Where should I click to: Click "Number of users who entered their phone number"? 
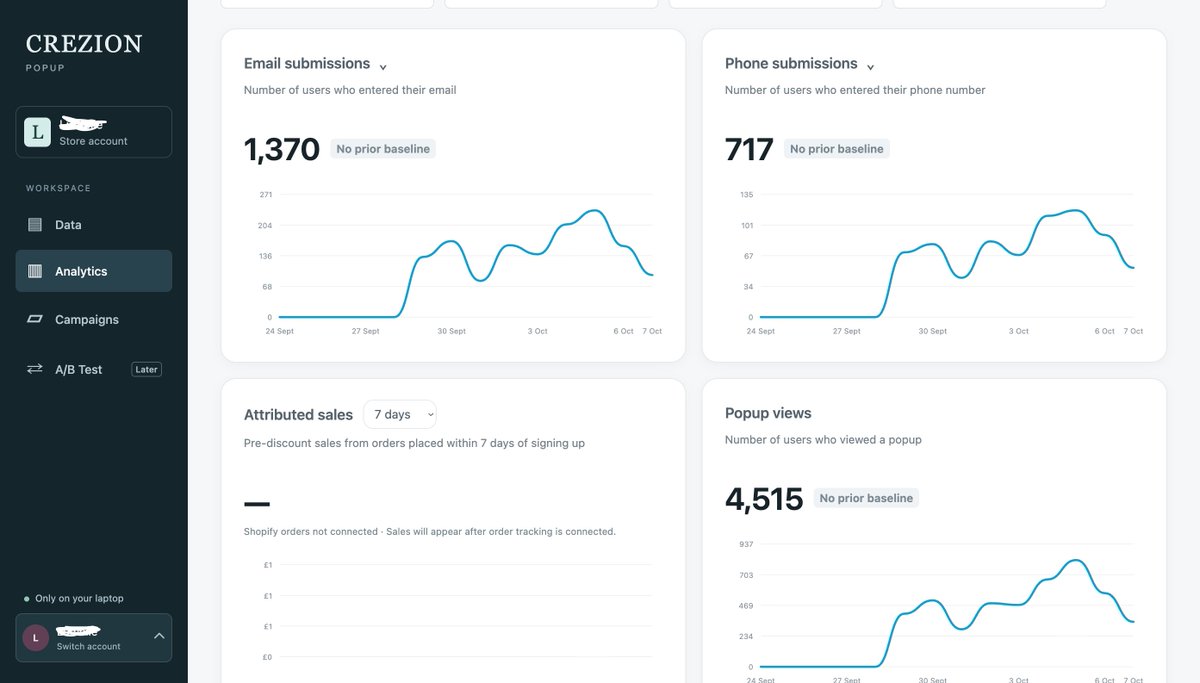[x=855, y=90]
